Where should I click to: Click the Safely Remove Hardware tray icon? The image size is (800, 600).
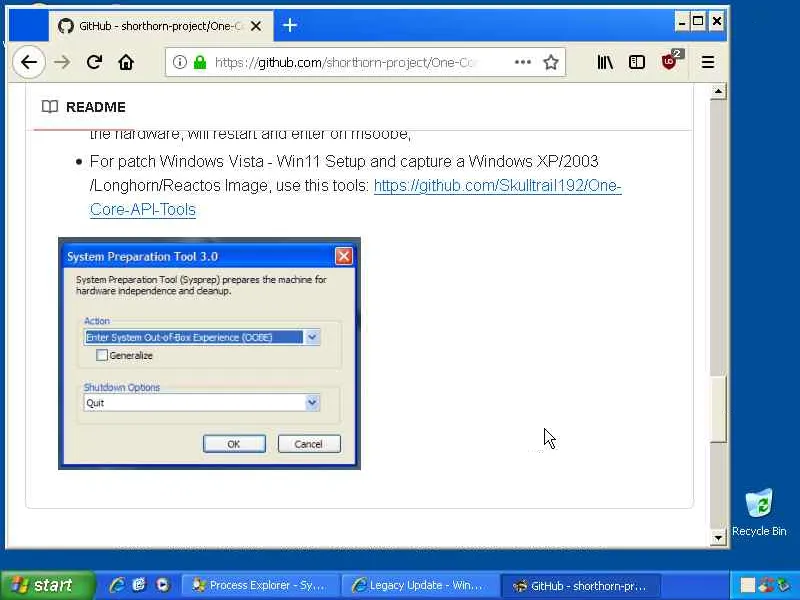tap(783, 585)
